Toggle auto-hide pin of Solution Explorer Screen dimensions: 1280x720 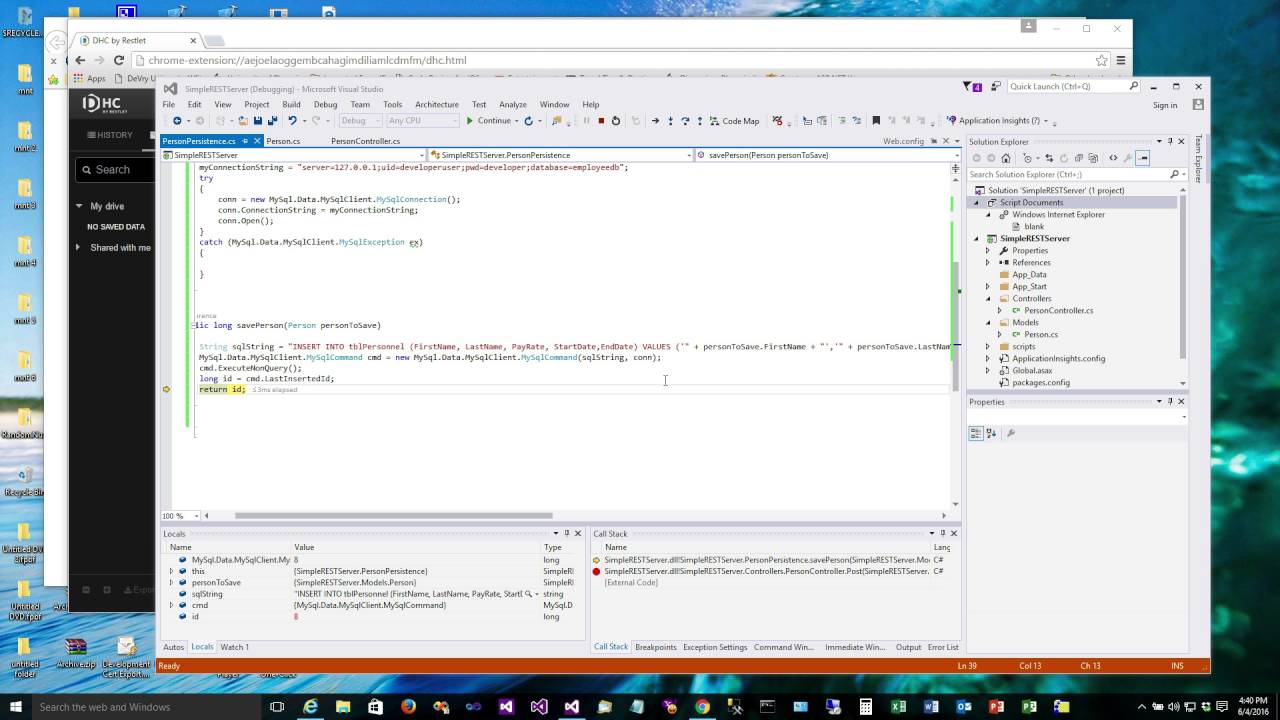point(1170,142)
